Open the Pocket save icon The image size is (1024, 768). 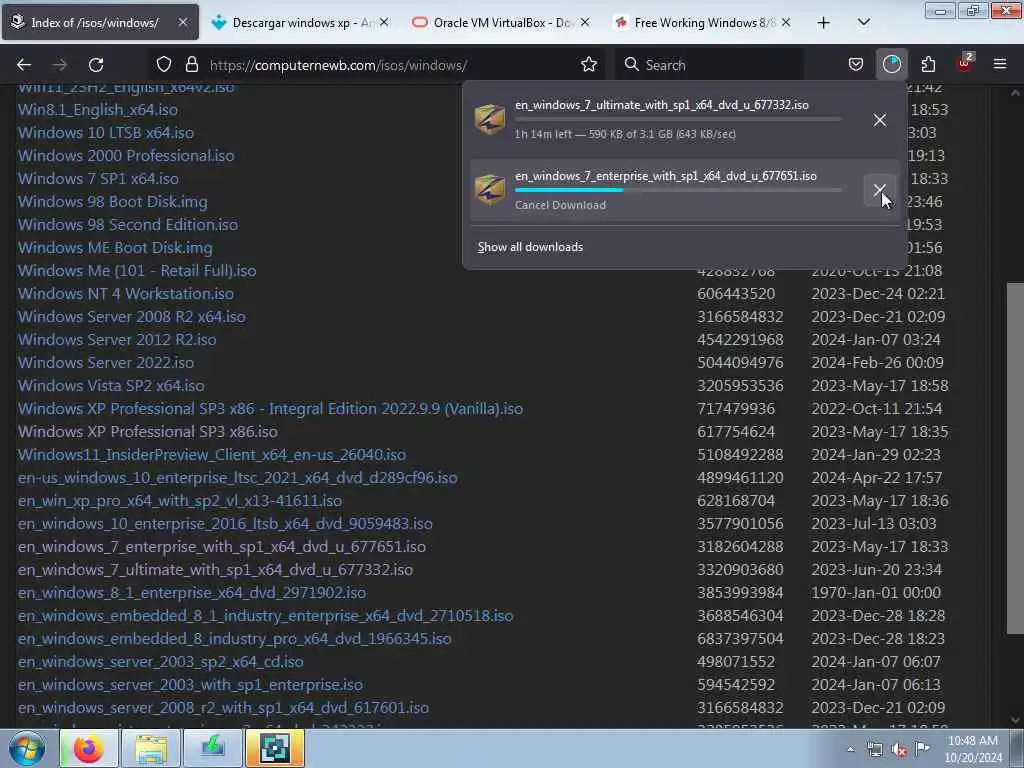click(x=856, y=65)
